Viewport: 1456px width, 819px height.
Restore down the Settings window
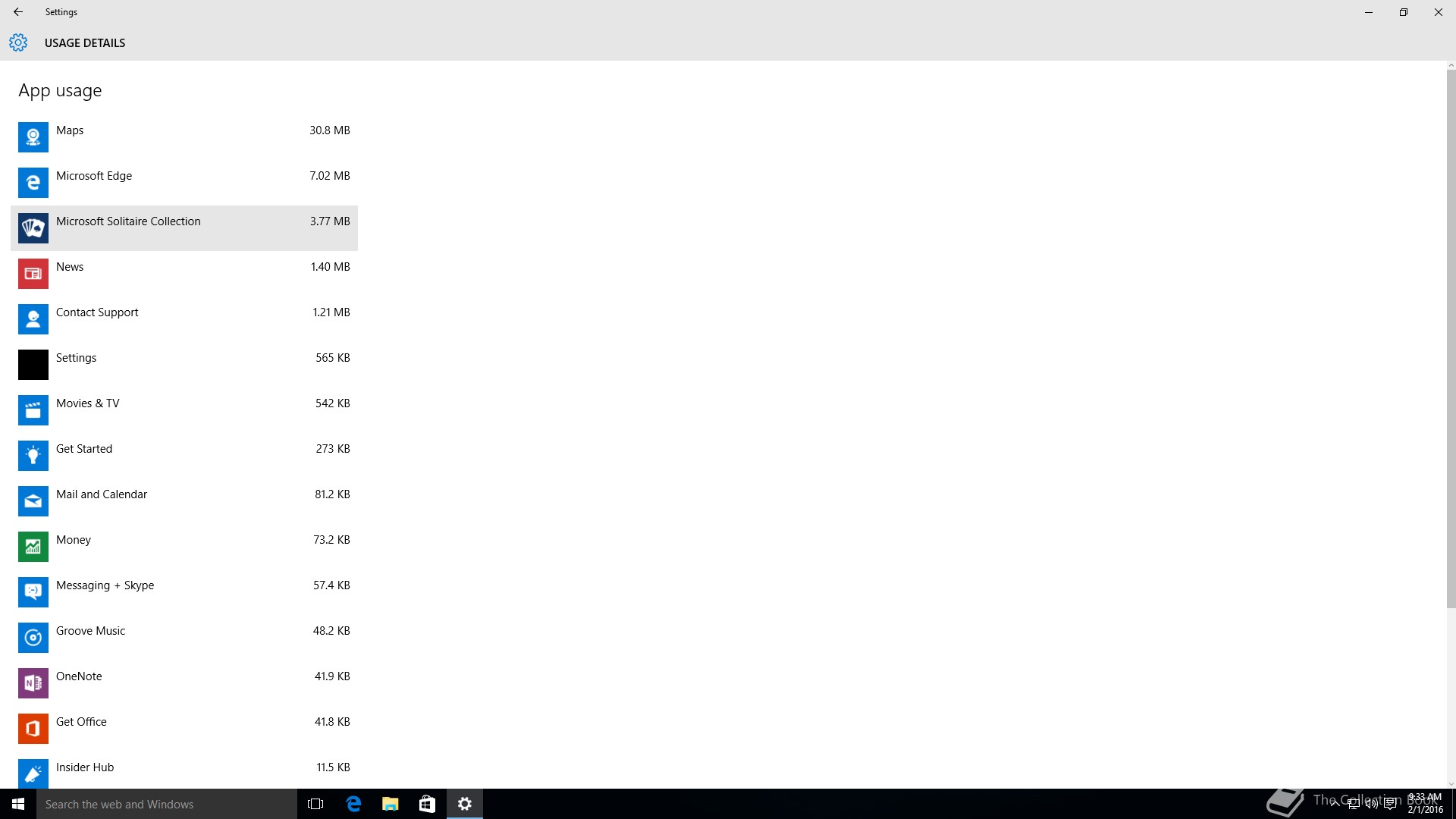(1404, 12)
